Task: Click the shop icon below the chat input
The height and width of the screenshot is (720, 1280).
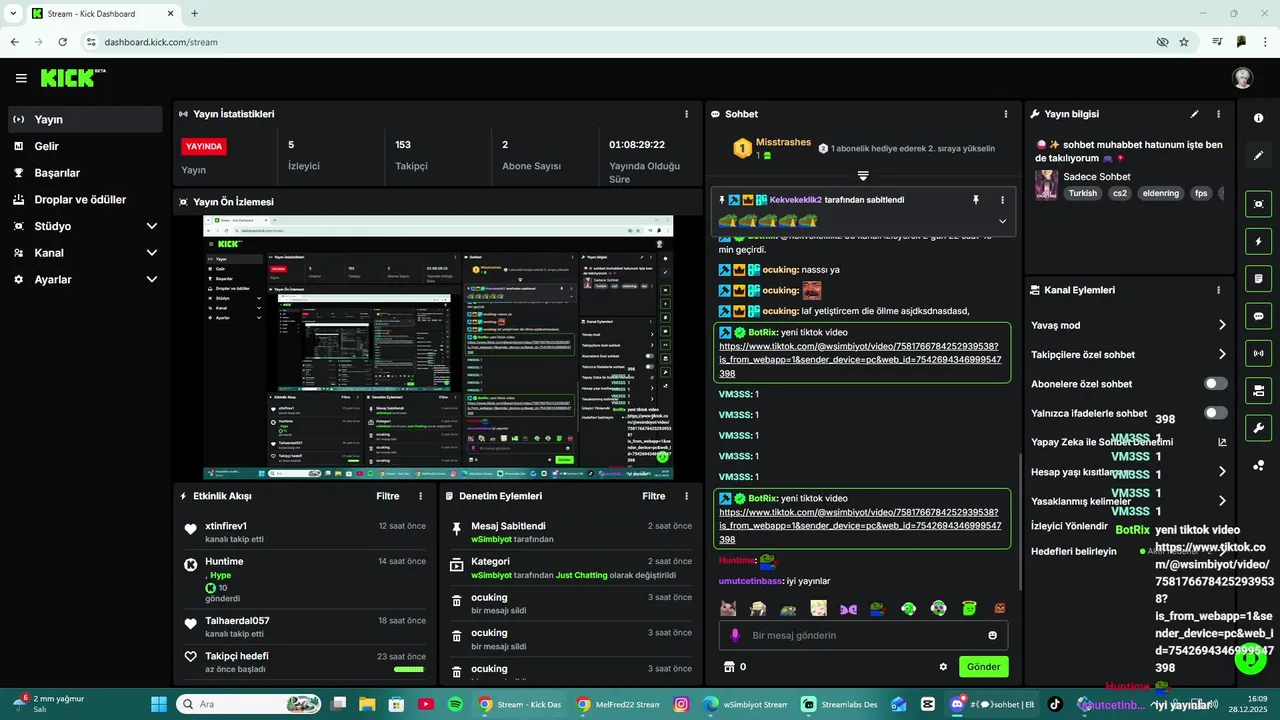Action: (729, 667)
